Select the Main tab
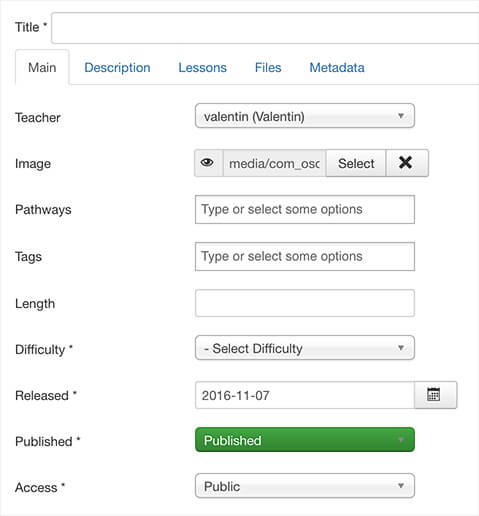This screenshot has height=516, width=479. (42, 68)
